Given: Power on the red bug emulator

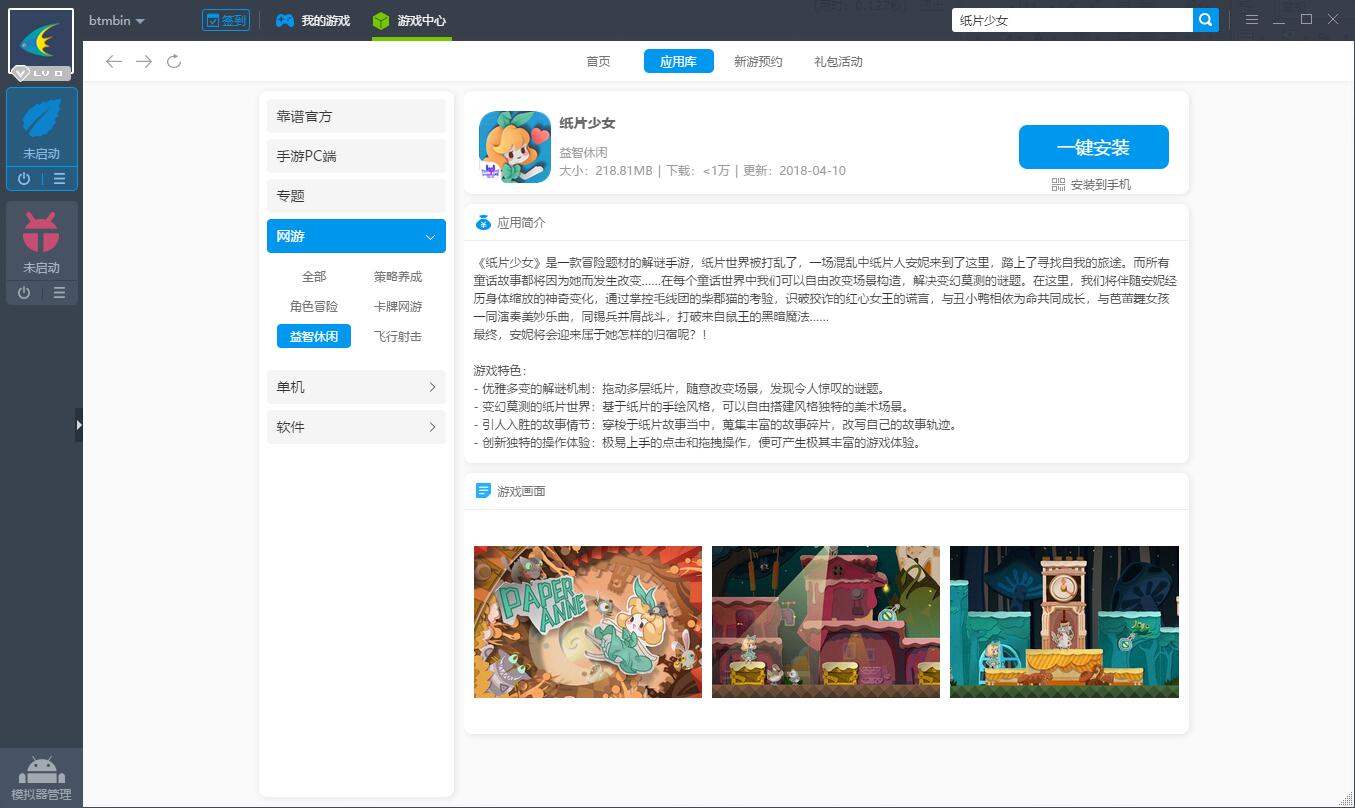Looking at the screenshot, I should coord(24,293).
